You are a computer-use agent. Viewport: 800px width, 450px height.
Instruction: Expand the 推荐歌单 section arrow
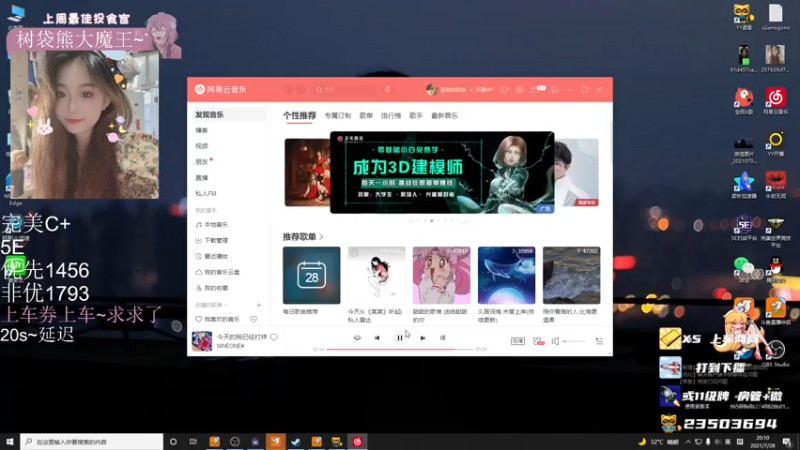(x=321, y=237)
